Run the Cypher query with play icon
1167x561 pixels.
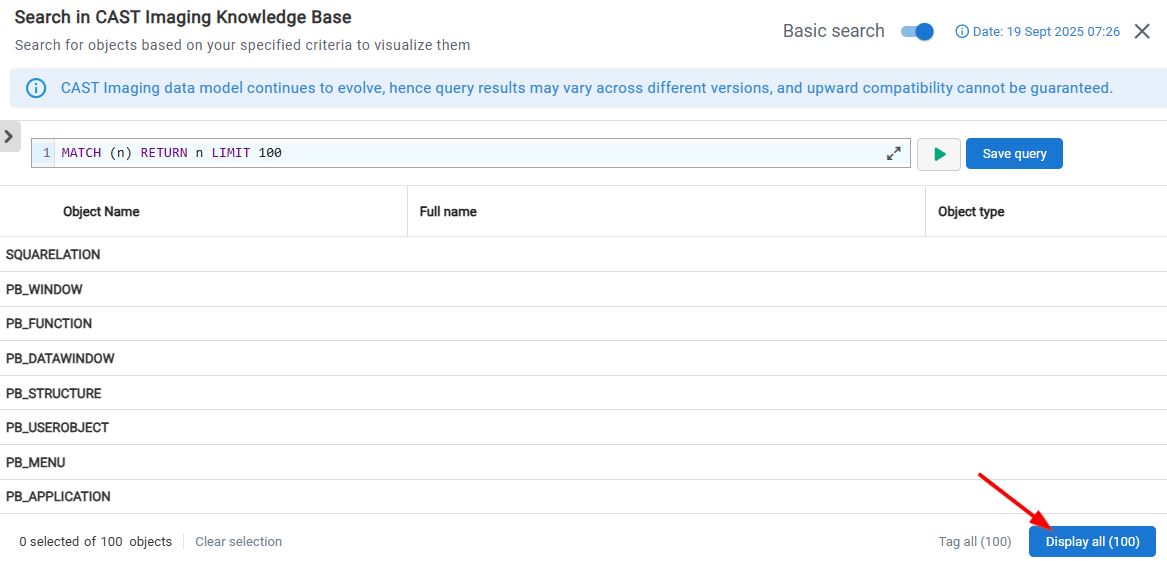coord(938,154)
